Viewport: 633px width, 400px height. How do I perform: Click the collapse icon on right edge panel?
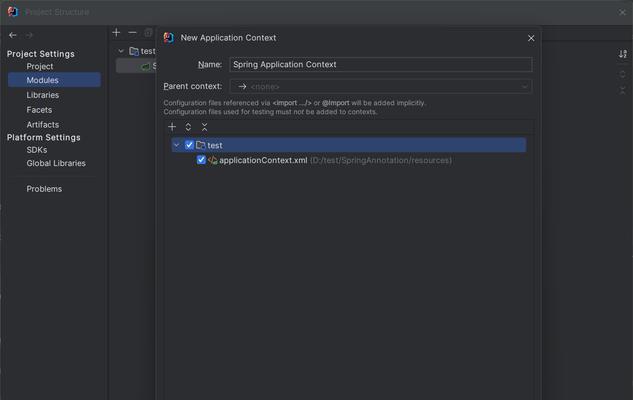[623, 90]
